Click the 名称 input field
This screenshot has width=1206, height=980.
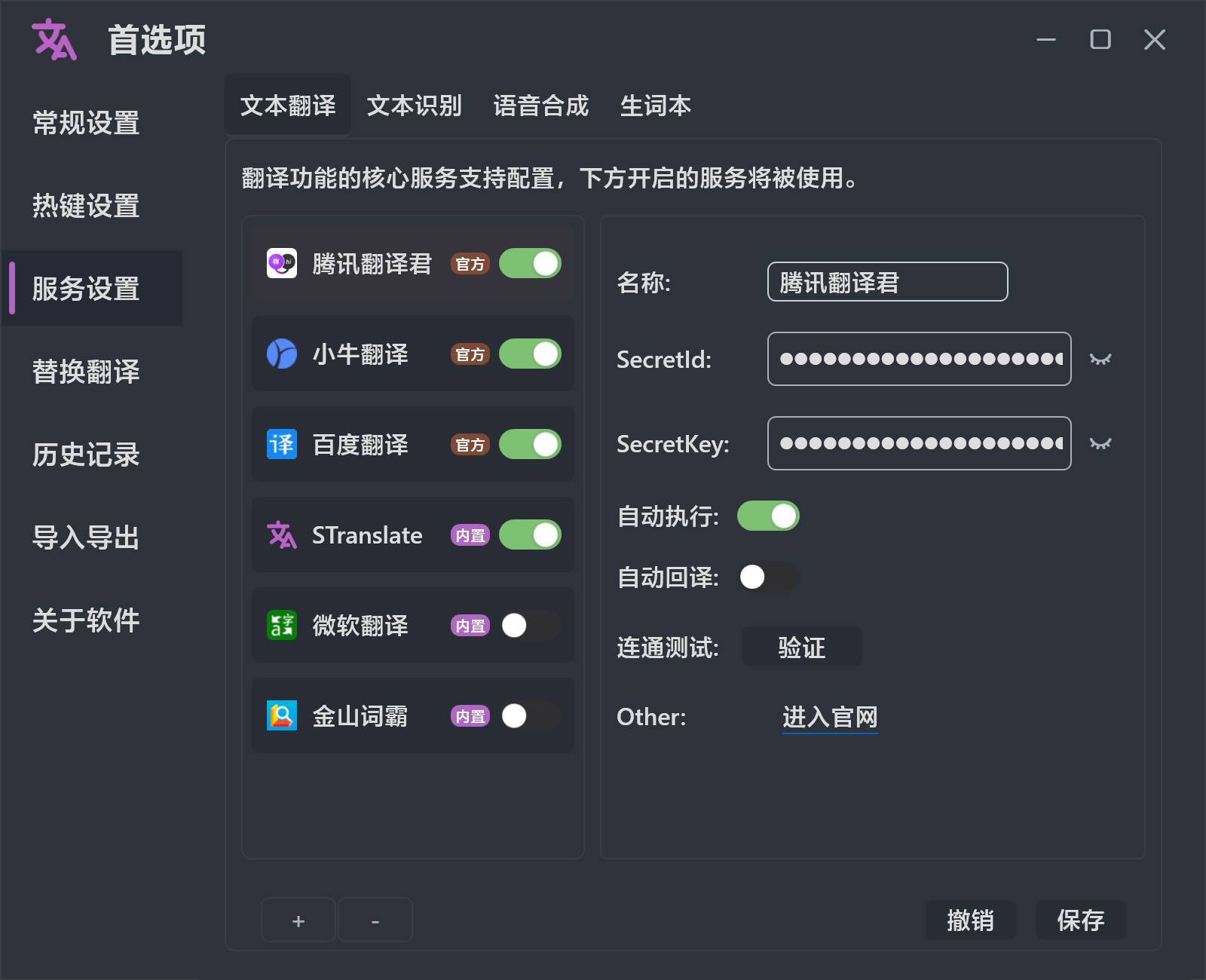(888, 282)
